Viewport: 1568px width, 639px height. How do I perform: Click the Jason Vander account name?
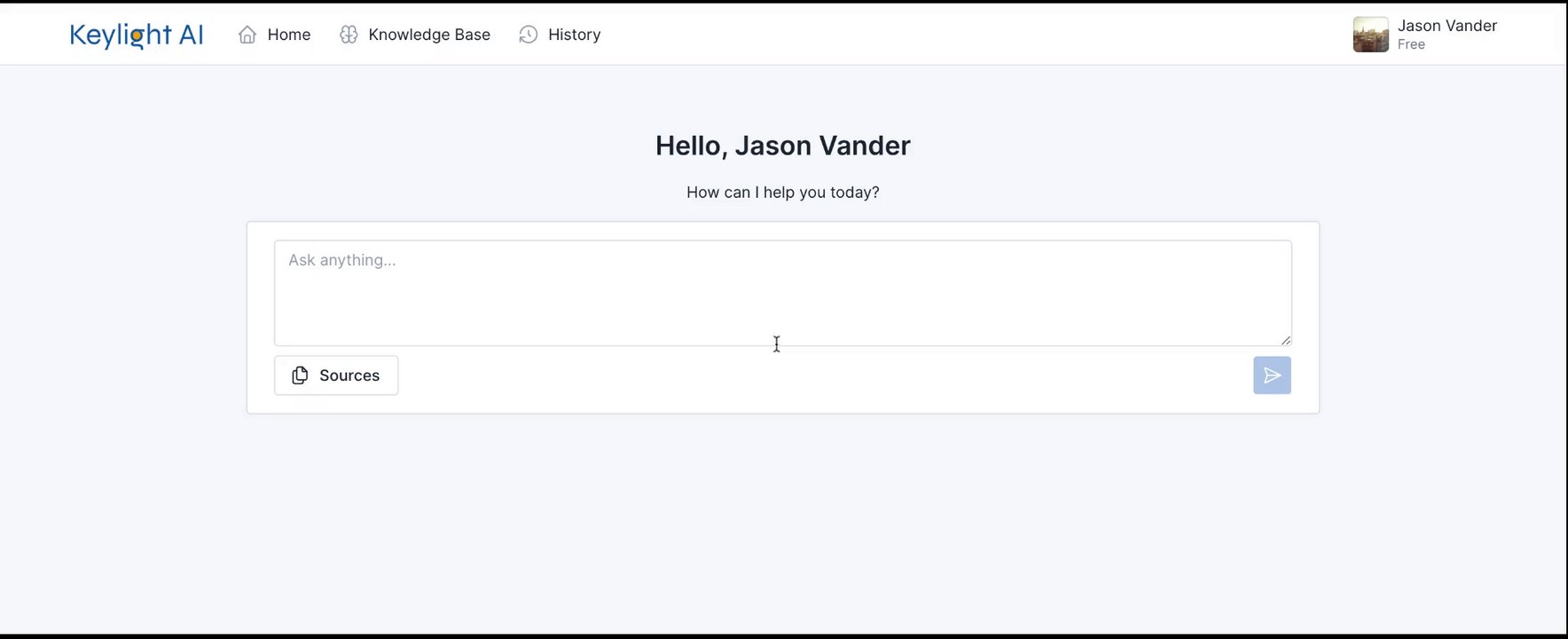tap(1446, 26)
